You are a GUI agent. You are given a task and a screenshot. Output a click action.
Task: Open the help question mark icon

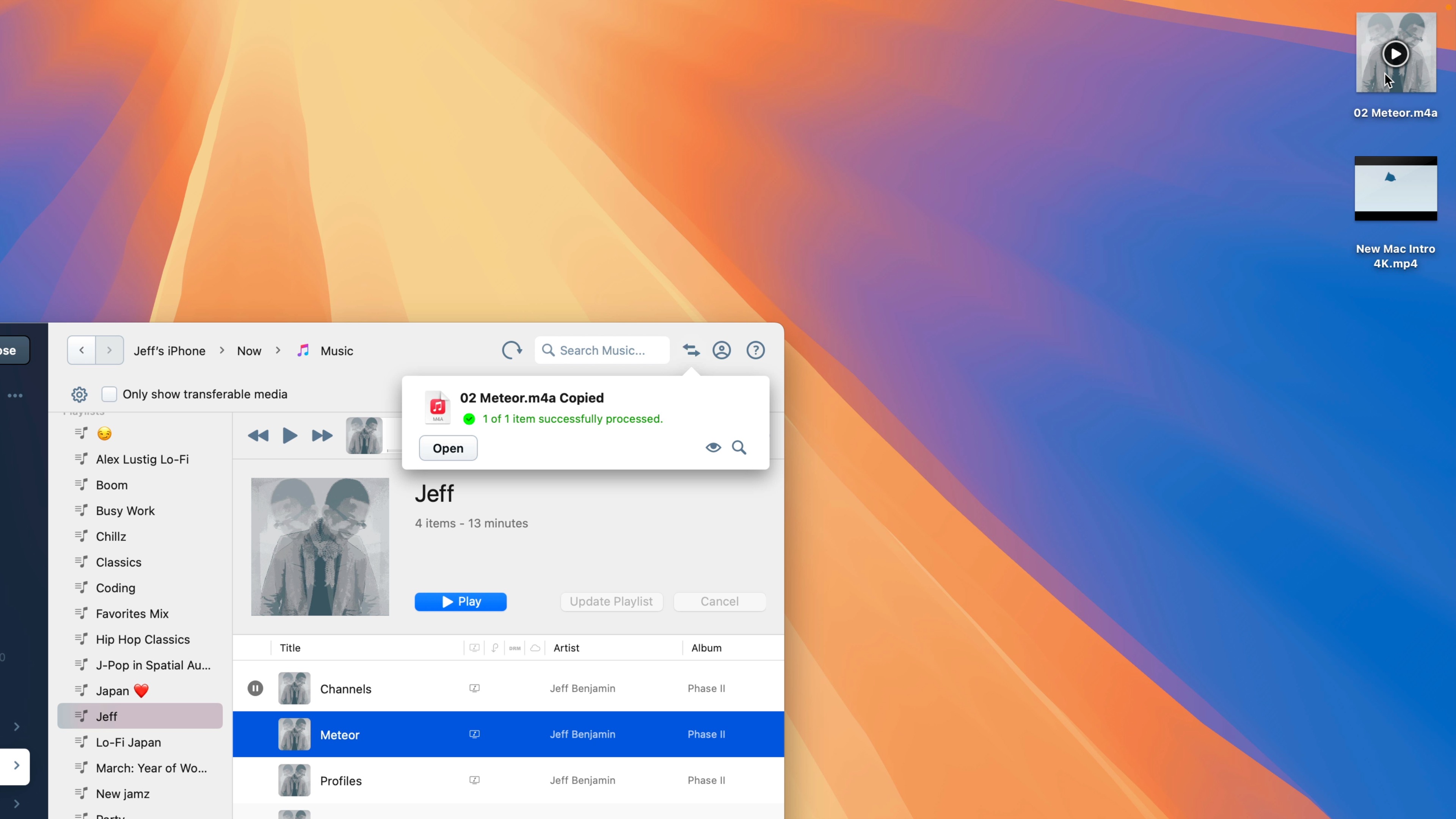pyautogui.click(x=756, y=350)
